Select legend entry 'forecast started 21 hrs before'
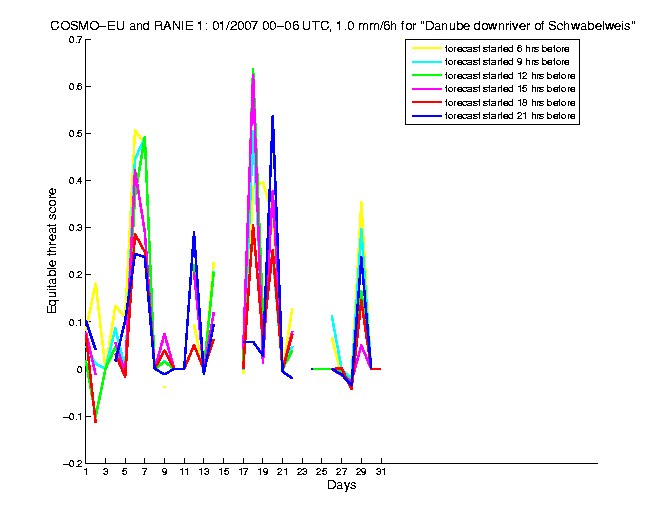 (510, 116)
